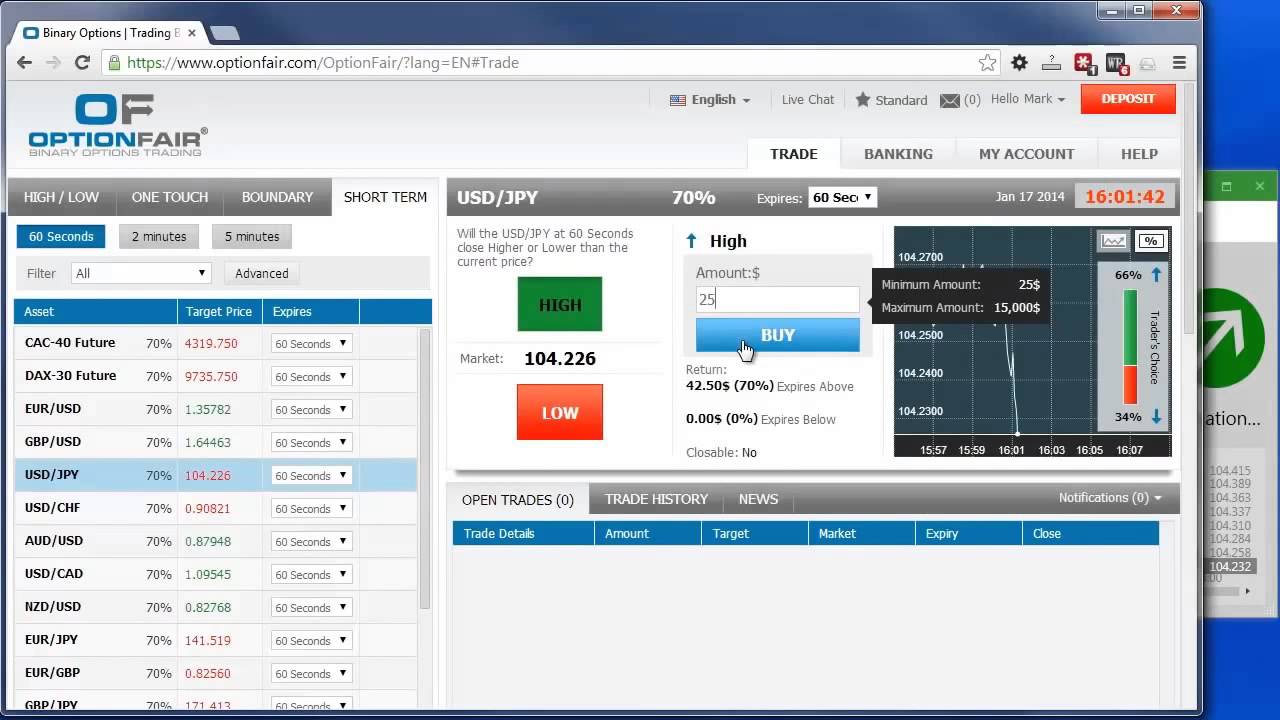Viewport: 1280px width, 720px height.
Task: Open the NEWS tab
Action: [758, 499]
